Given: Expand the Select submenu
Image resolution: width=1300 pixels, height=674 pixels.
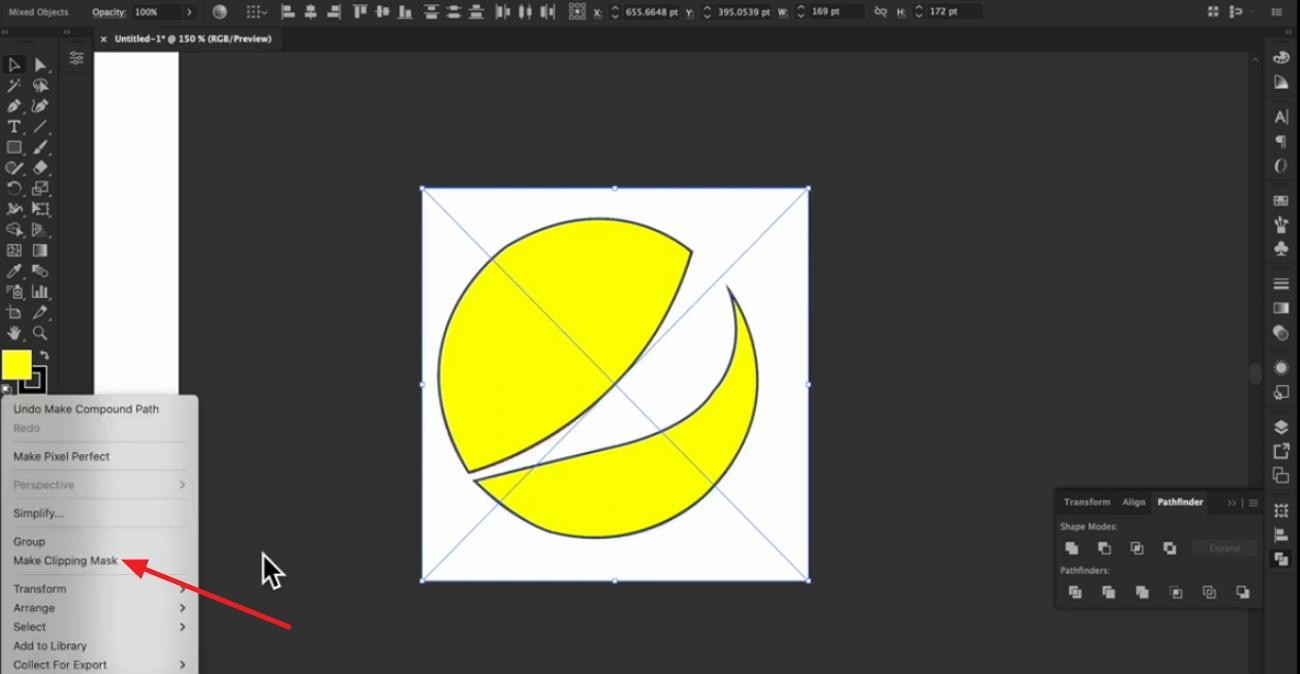Looking at the screenshot, I should click(183, 627).
